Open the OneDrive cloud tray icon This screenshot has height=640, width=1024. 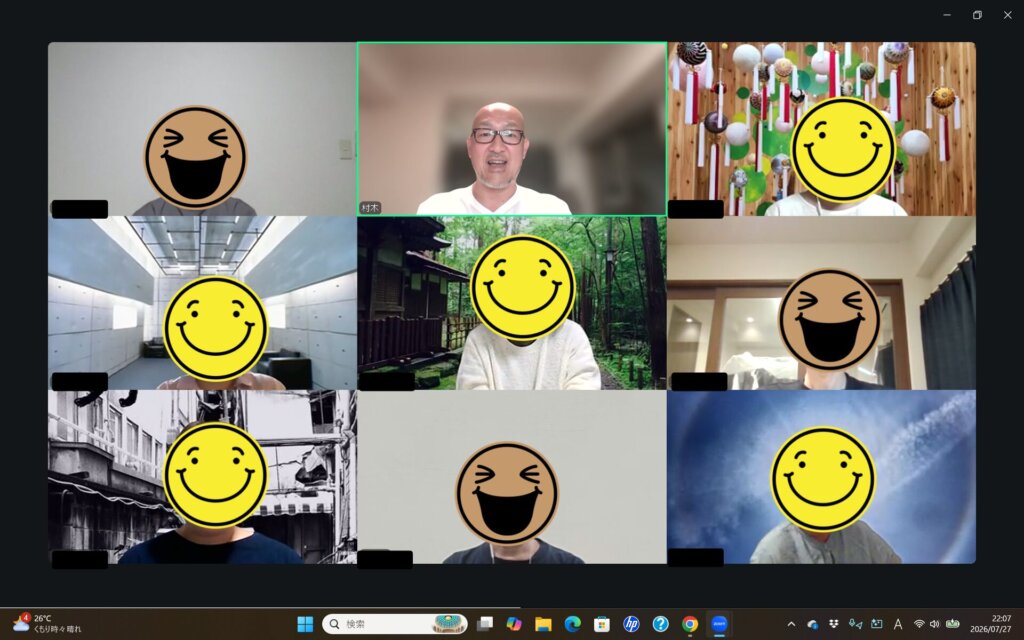(x=812, y=624)
